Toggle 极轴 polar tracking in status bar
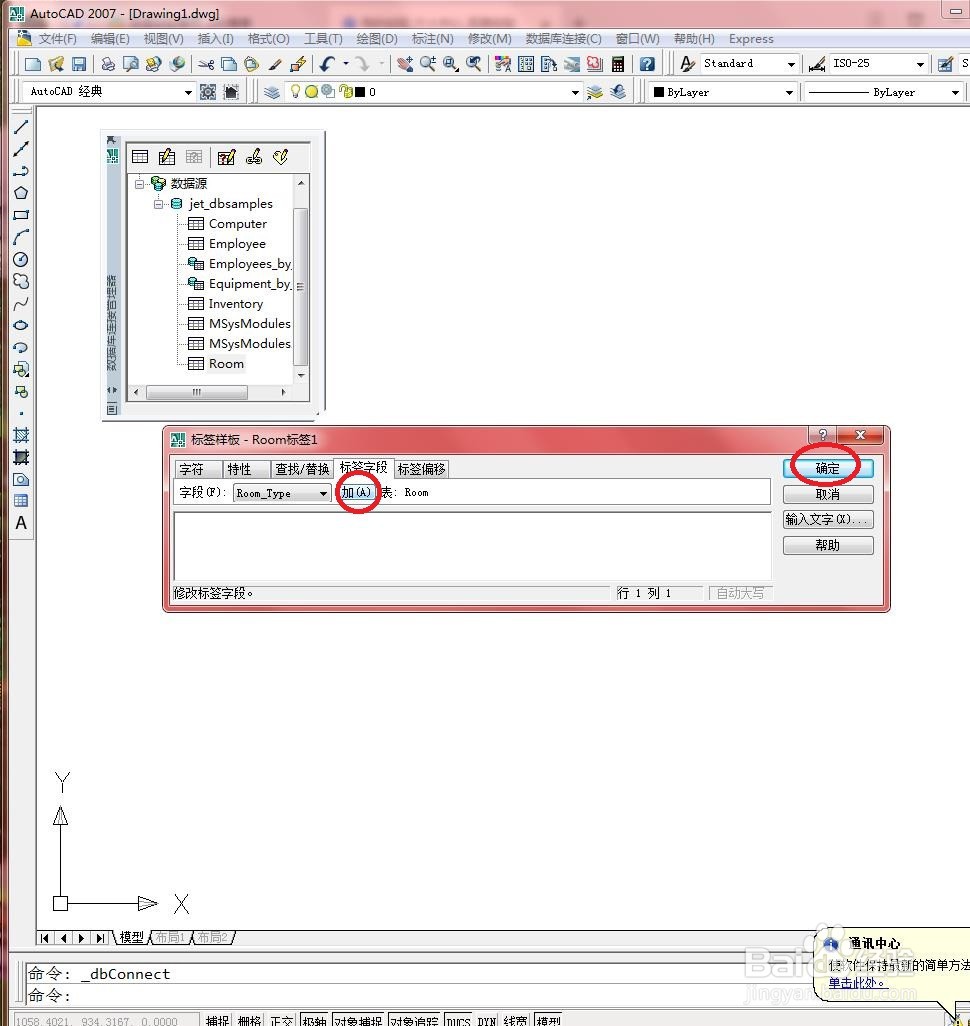This screenshot has width=970, height=1026. 314,1019
